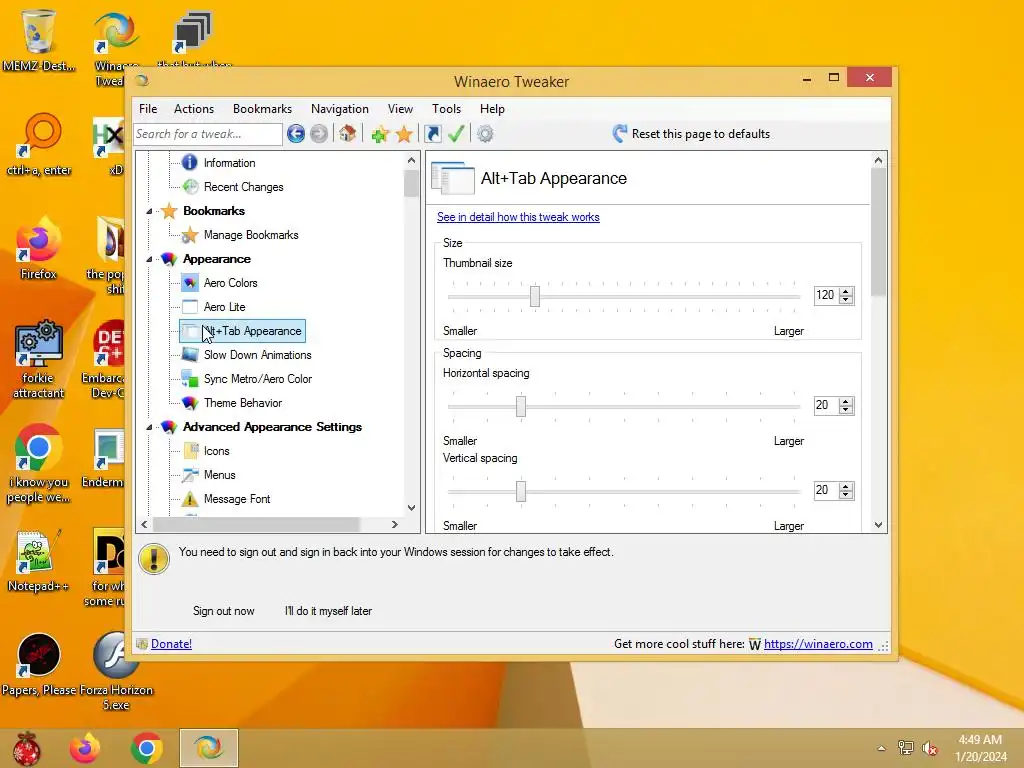The width and height of the screenshot is (1024, 768).
Task: Open the Tools menu
Action: pyautogui.click(x=446, y=109)
